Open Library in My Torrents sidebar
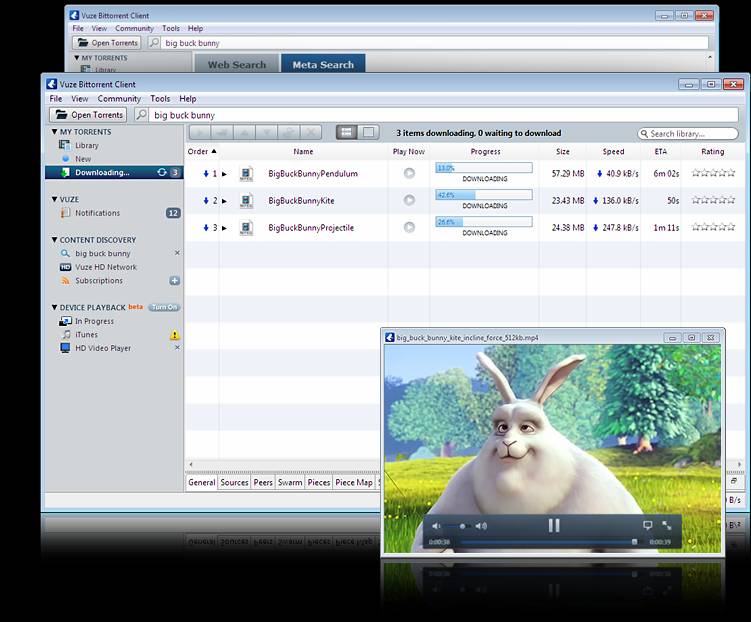Screen dimensions: 751x622 [x=87, y=146]
